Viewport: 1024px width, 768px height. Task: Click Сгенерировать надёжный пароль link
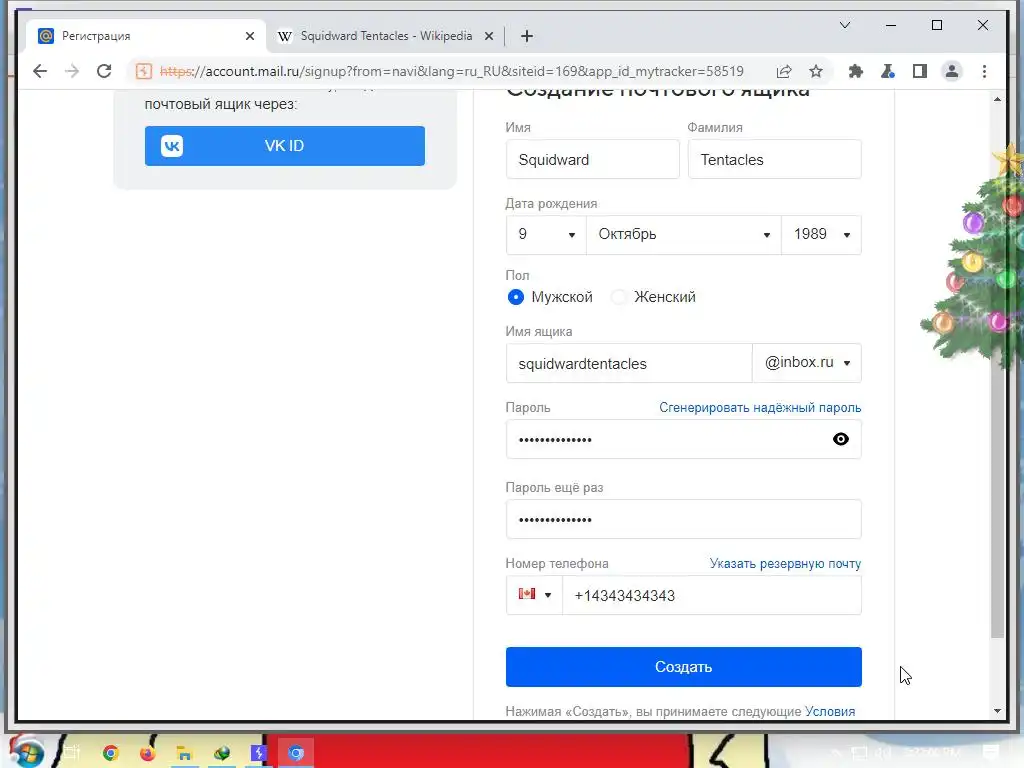[x=760, y=408]
